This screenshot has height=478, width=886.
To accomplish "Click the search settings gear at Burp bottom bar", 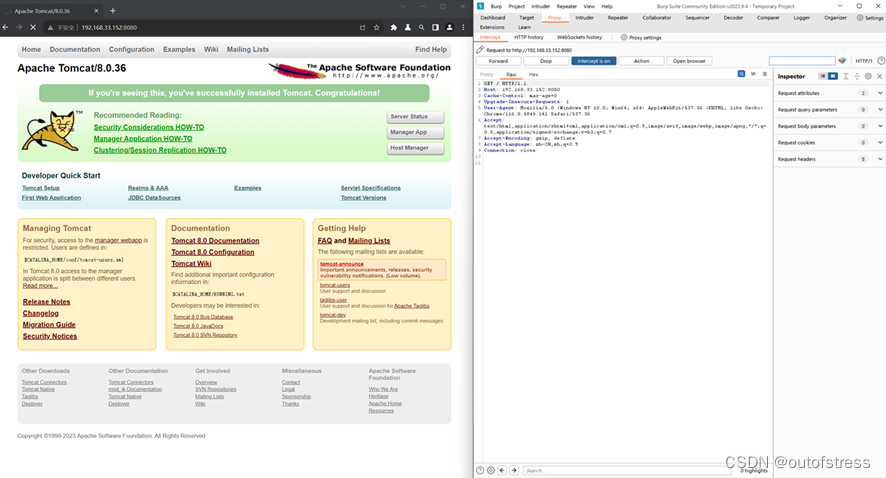I will (490, 470).
